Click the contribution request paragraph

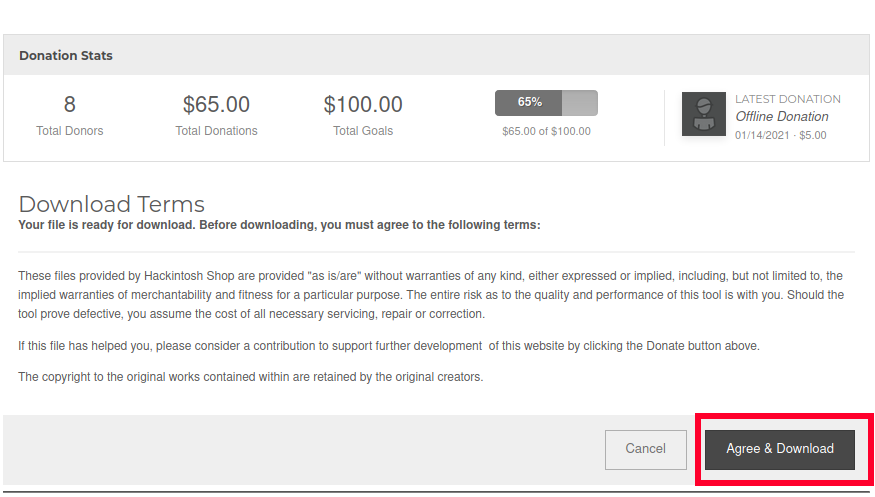(x=389, y=346)
